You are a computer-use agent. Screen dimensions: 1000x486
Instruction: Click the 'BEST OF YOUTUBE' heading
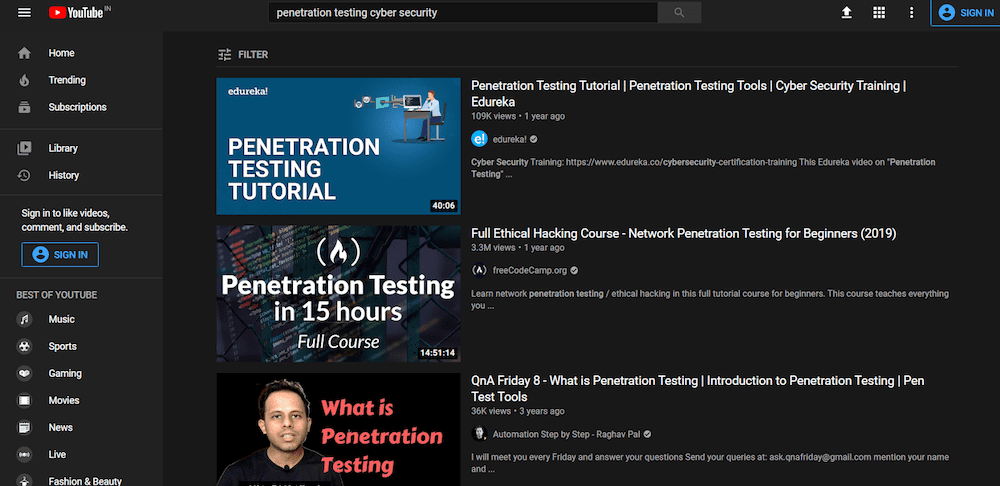click(x=57, y=295)
